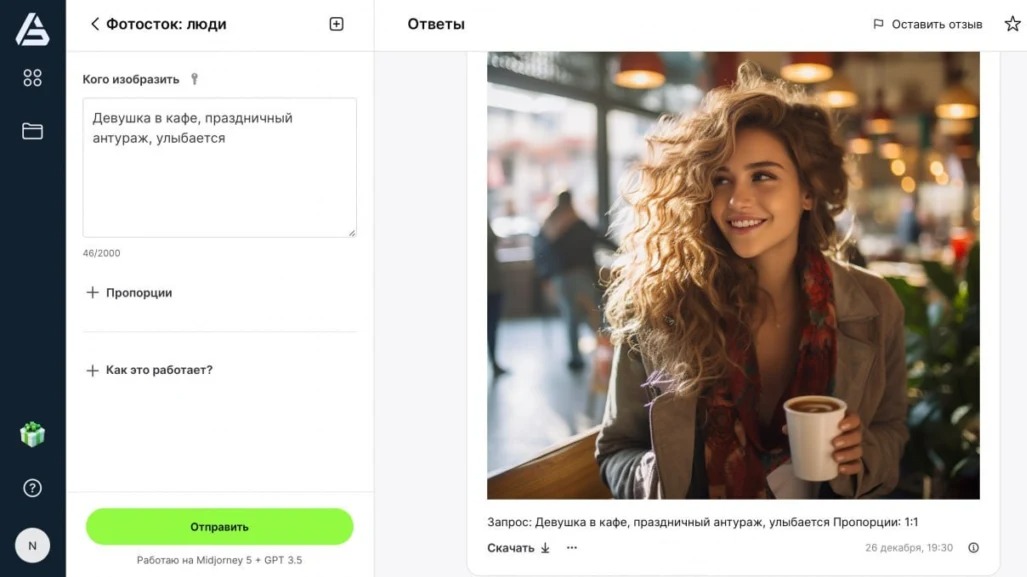The width and height of the screenshot is (1027, 577).
Task: Click the hint icon beside Кого изобразить
Action: click(195, 79)
